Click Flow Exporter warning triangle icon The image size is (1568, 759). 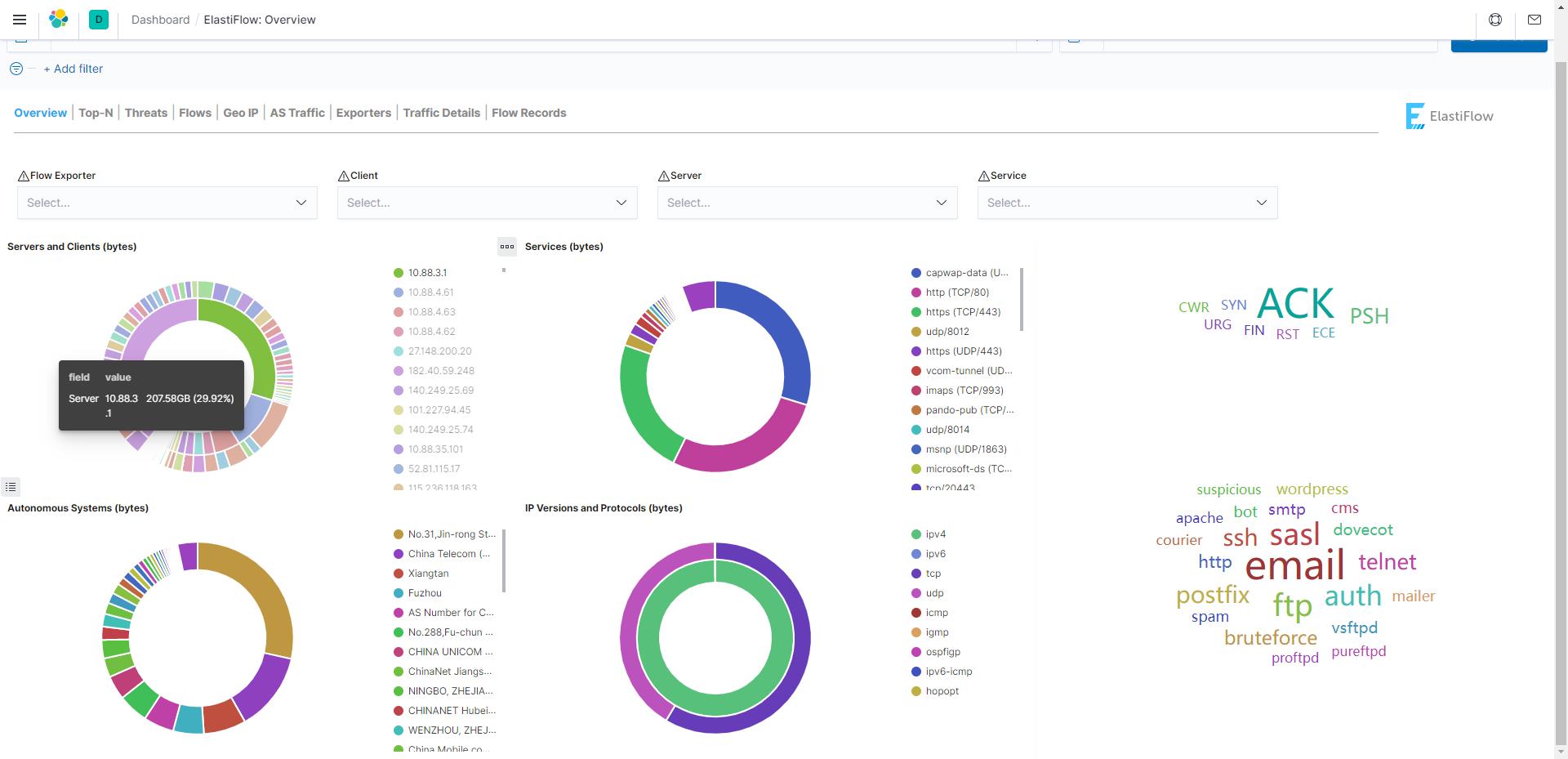coord(23,176)
